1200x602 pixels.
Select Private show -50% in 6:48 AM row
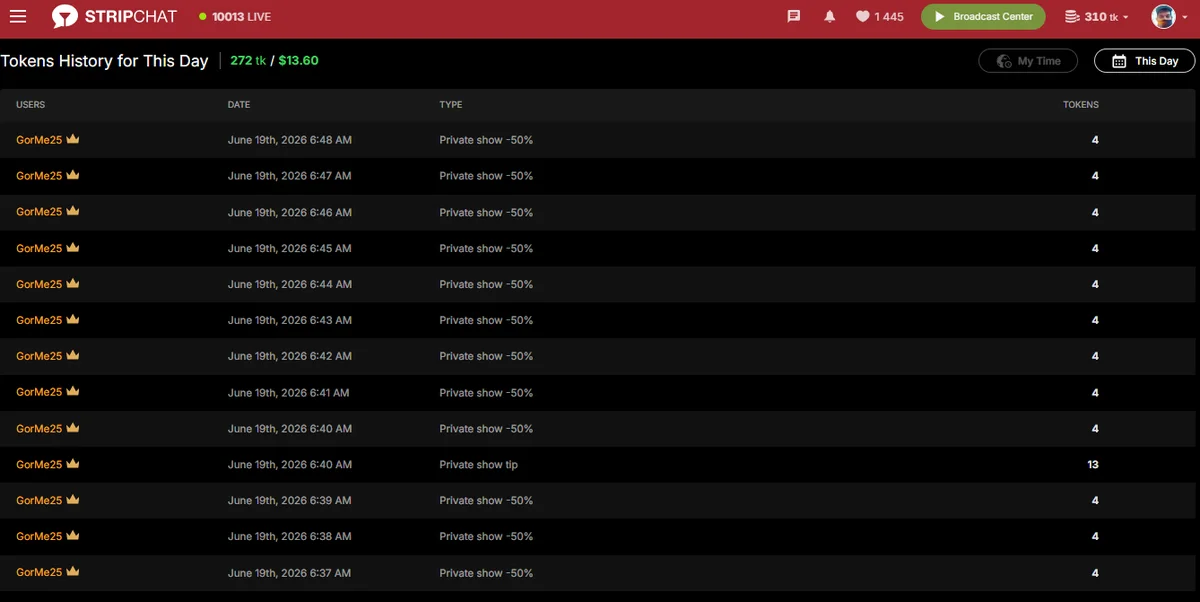(x=486, y=140)
